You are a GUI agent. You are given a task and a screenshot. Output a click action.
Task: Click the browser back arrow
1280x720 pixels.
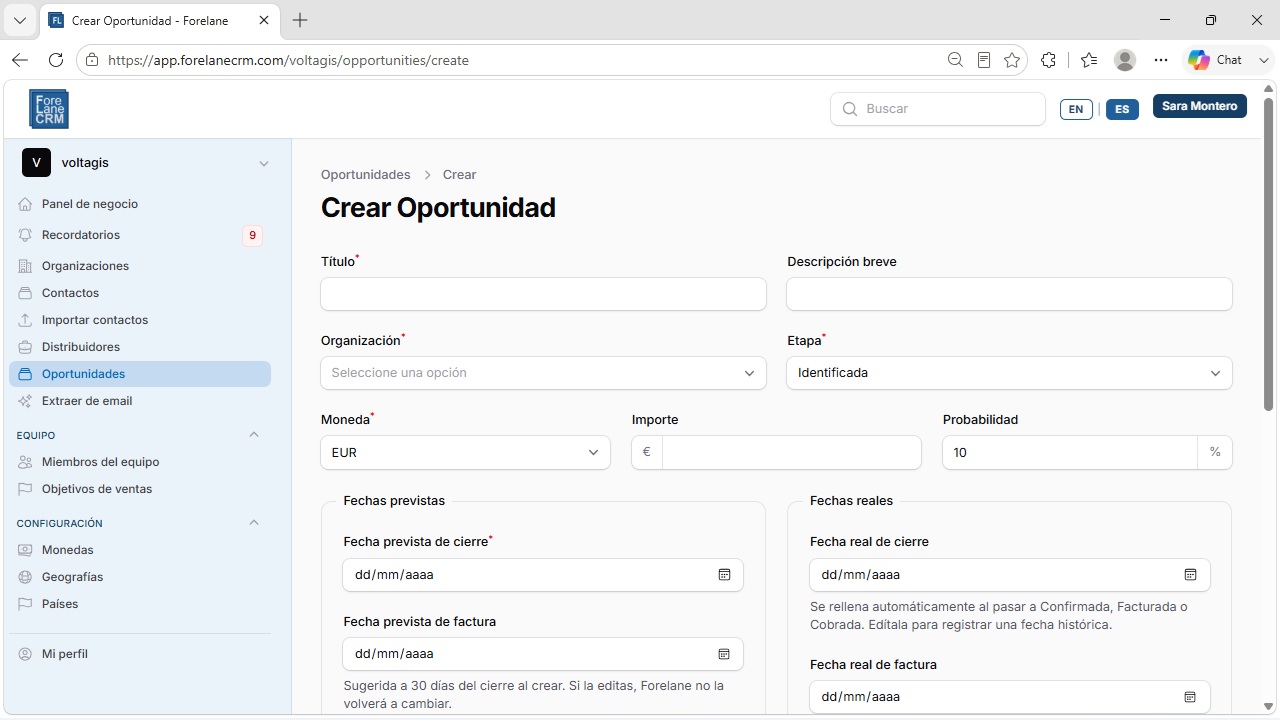20,60
